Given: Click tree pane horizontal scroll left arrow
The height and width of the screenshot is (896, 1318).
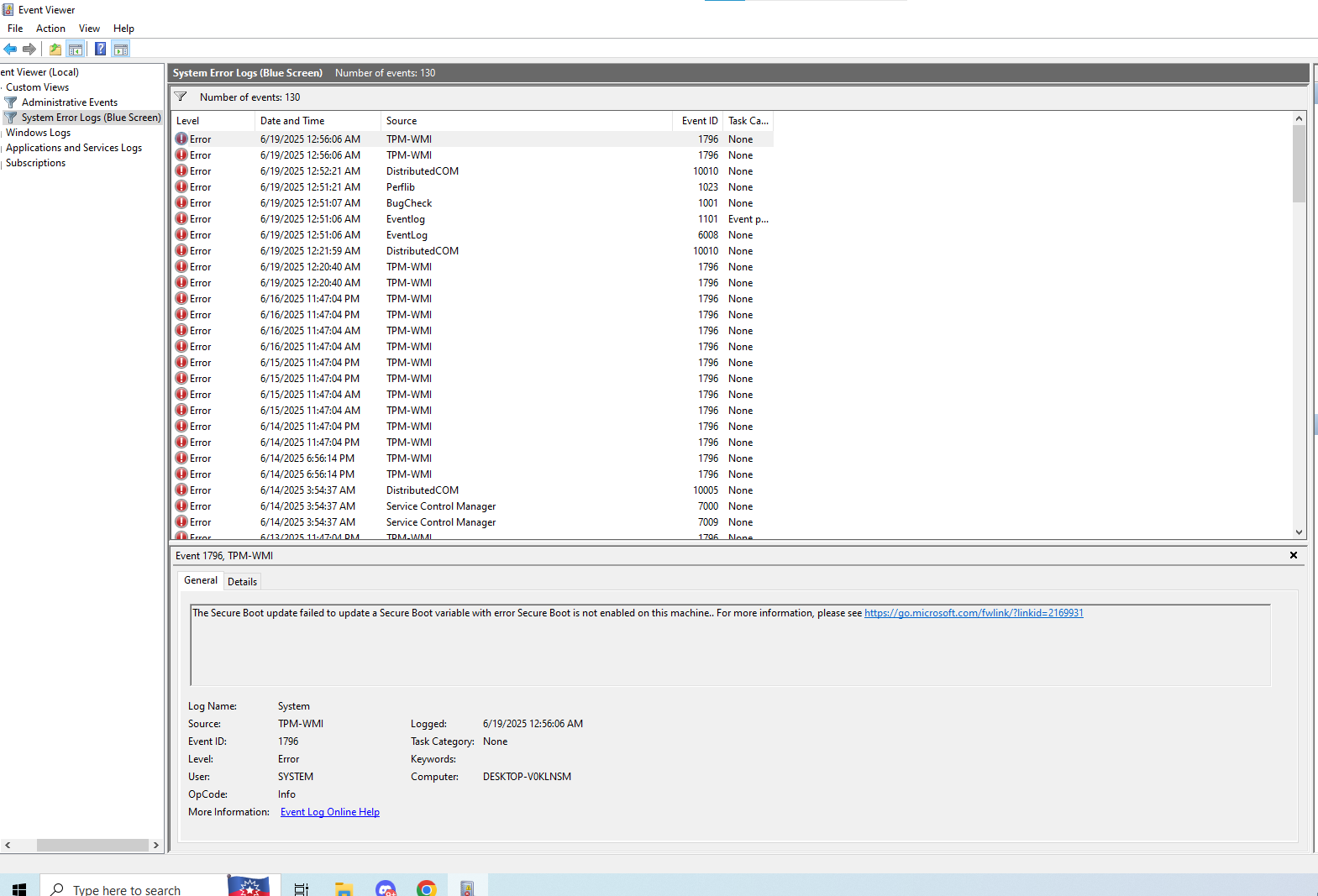Looking at the screenshot, I should tap(8, 845).
